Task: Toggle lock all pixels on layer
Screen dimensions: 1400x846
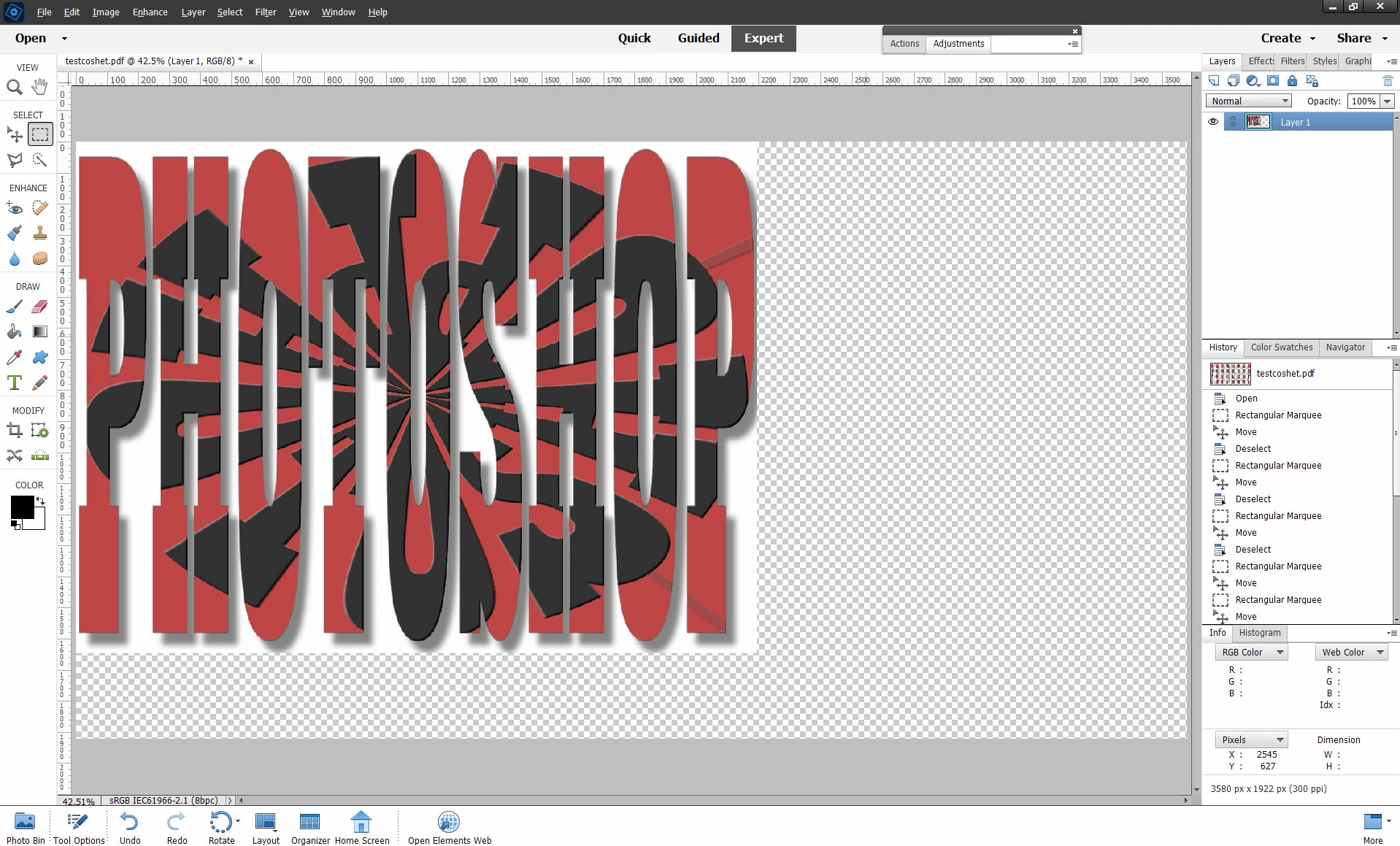Action: 1293,81
